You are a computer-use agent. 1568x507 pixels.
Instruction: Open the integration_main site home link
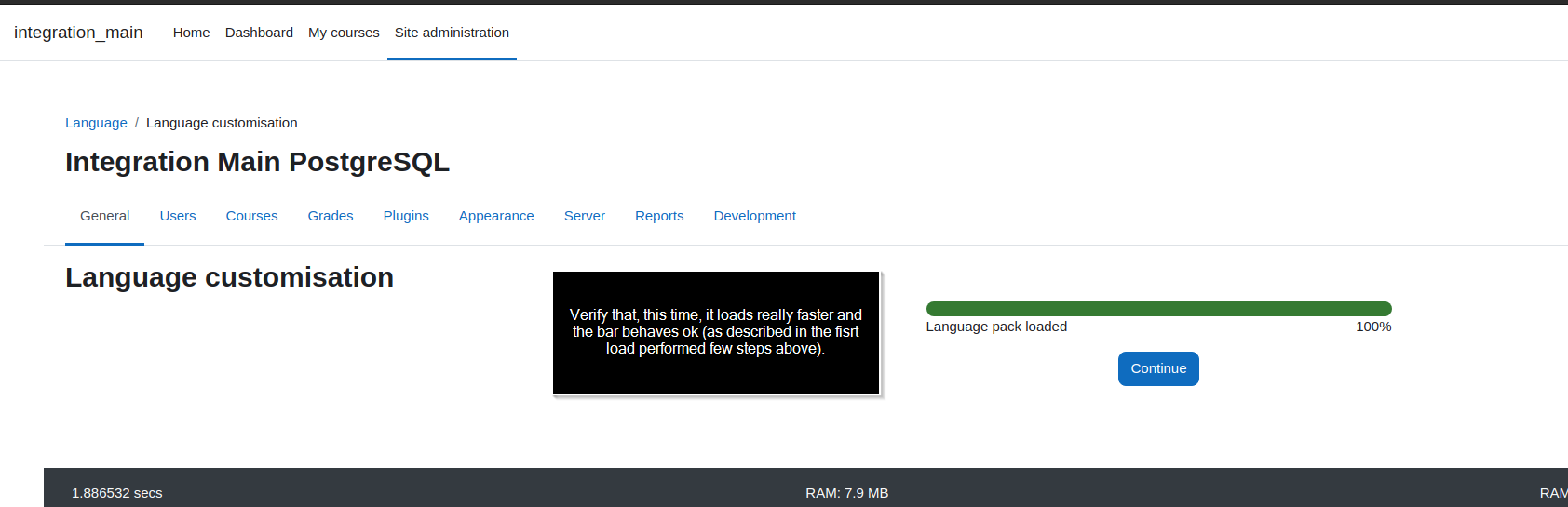[78, 33]
